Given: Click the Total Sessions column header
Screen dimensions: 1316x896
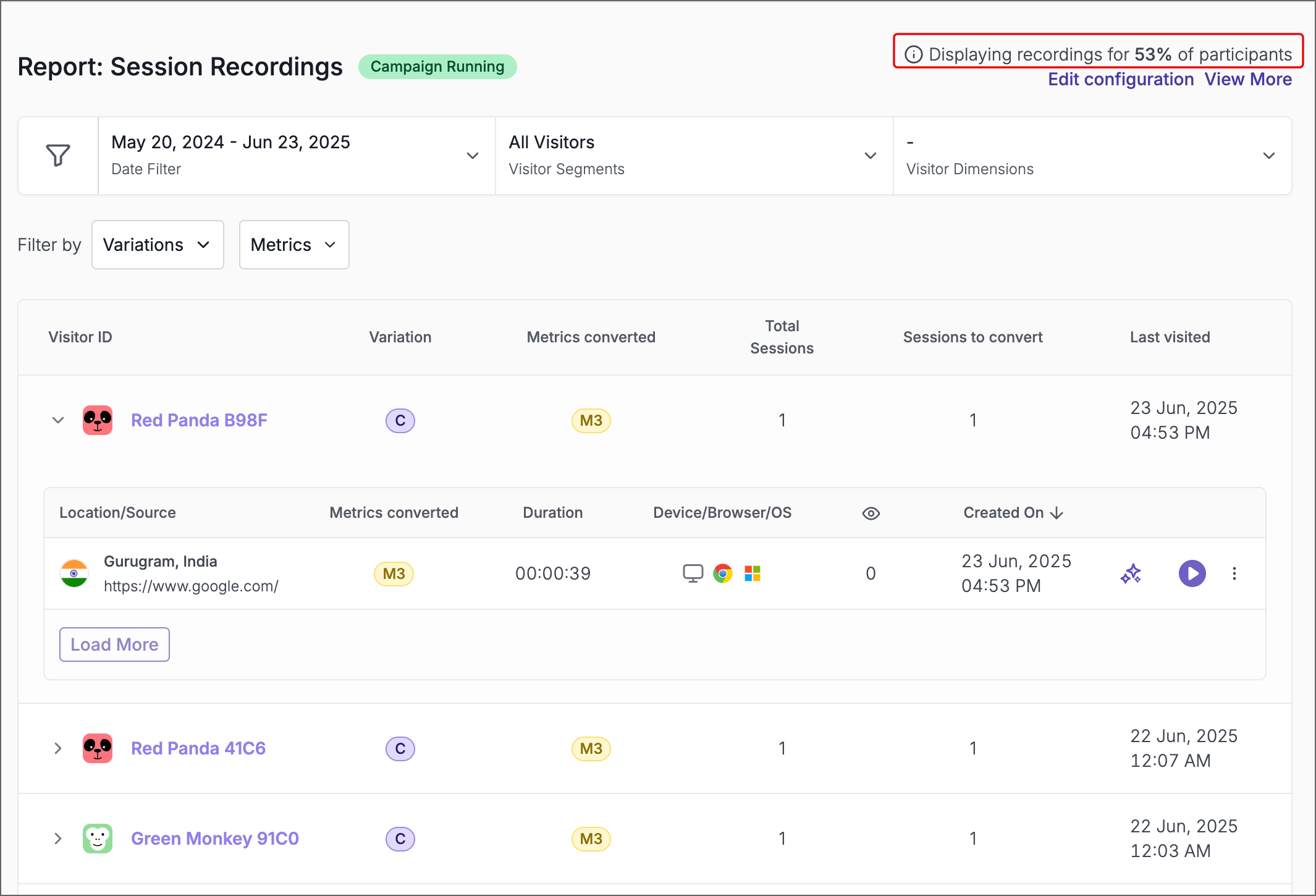Looking at the screenshot, I should point(782,337).
